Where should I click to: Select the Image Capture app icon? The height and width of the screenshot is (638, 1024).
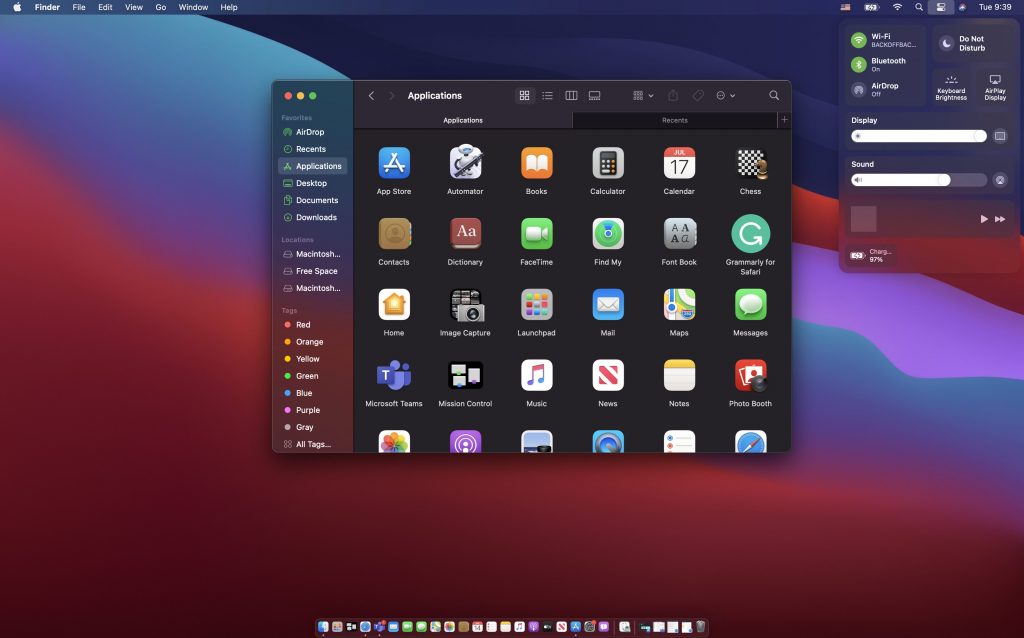pos(465,305)
